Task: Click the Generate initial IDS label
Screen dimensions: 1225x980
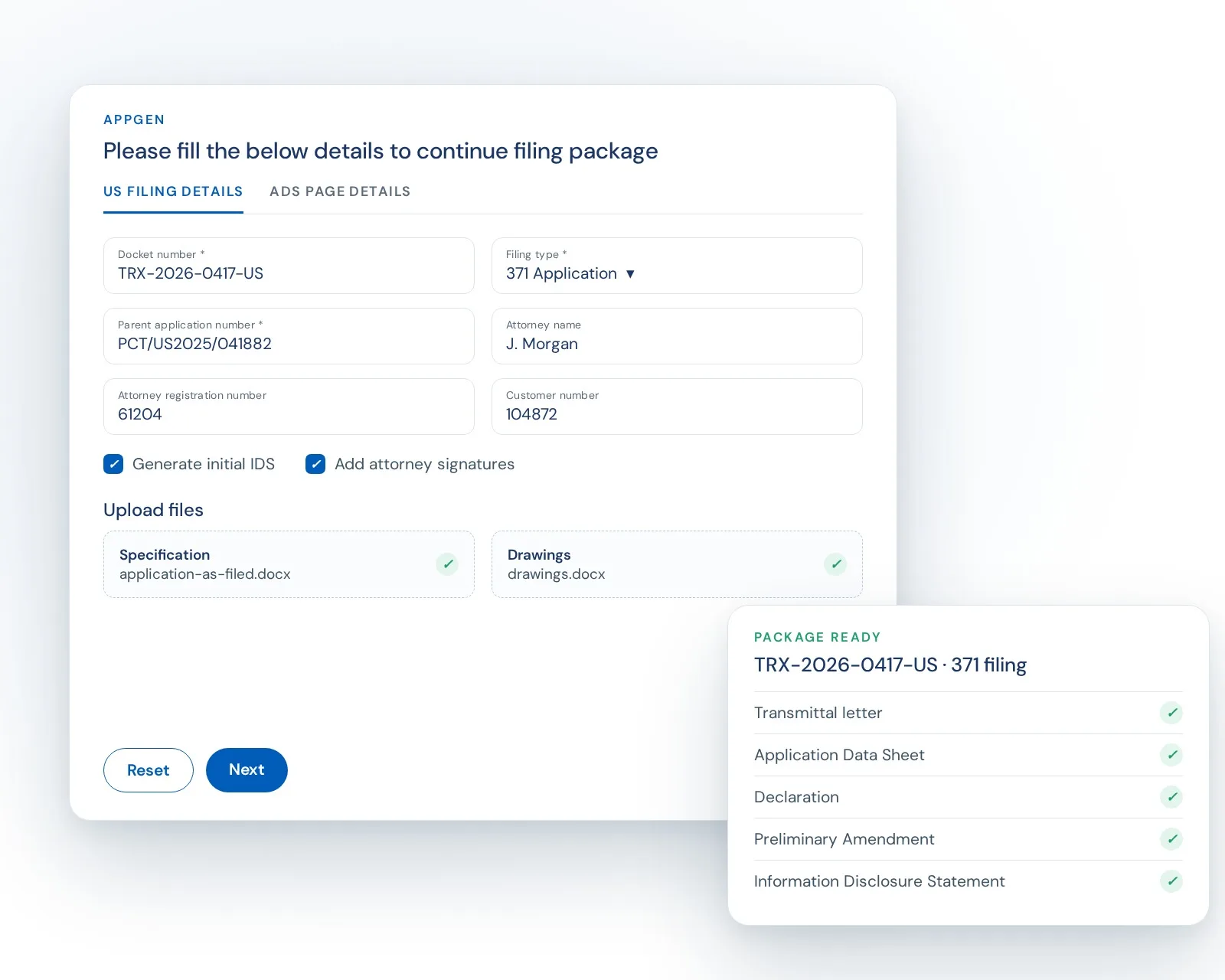Action: pyautogui.click(x=204, y=464)
